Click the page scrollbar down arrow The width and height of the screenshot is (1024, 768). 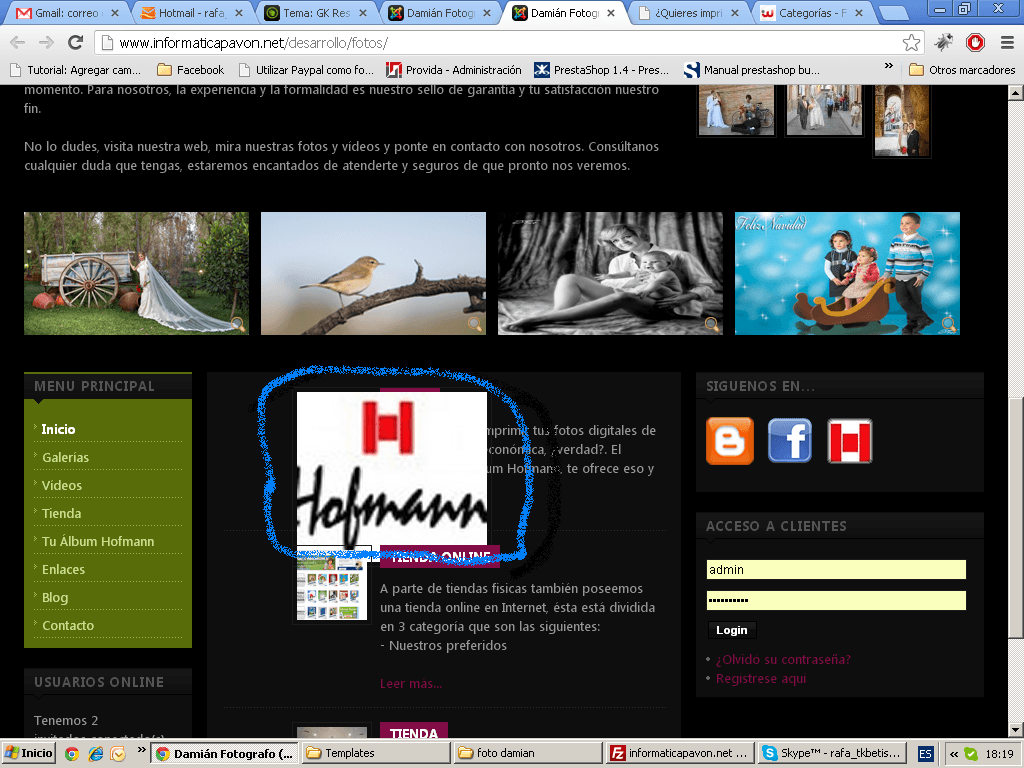[x=1016, y=729]
